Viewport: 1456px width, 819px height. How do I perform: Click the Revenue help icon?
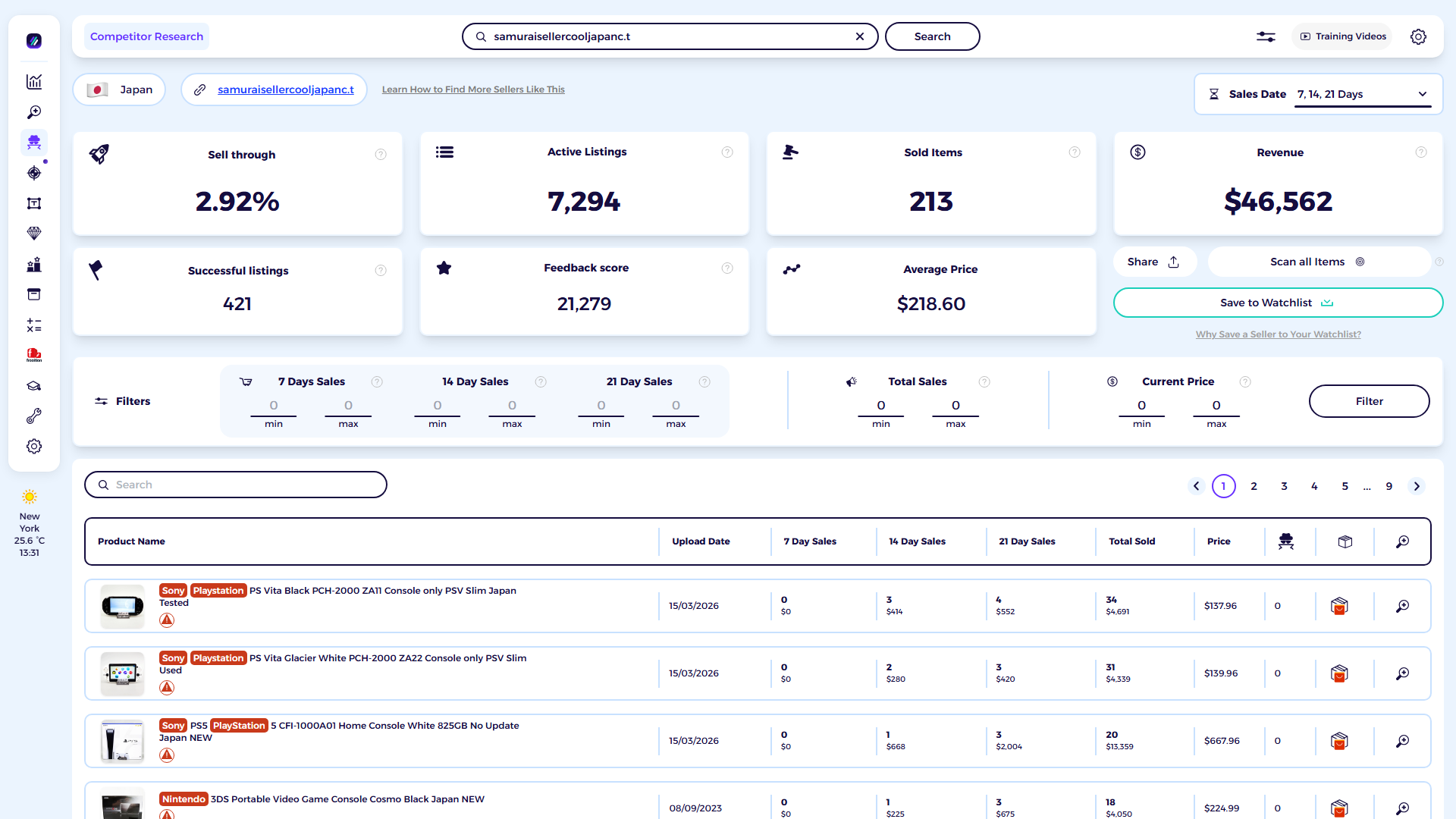(1421, 152)
